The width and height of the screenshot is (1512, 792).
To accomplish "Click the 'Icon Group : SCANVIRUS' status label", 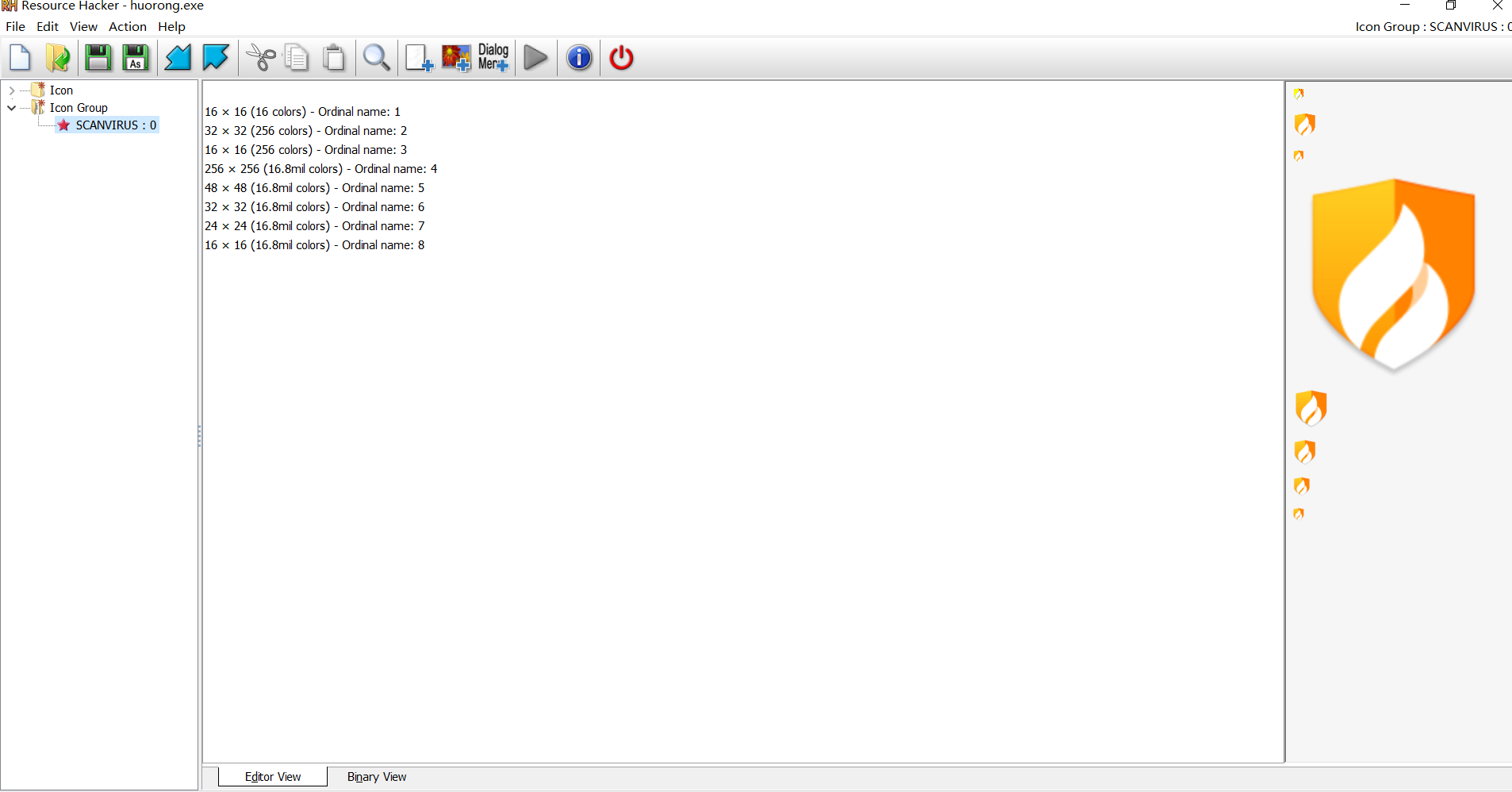I will click(x=1433, y=26).
